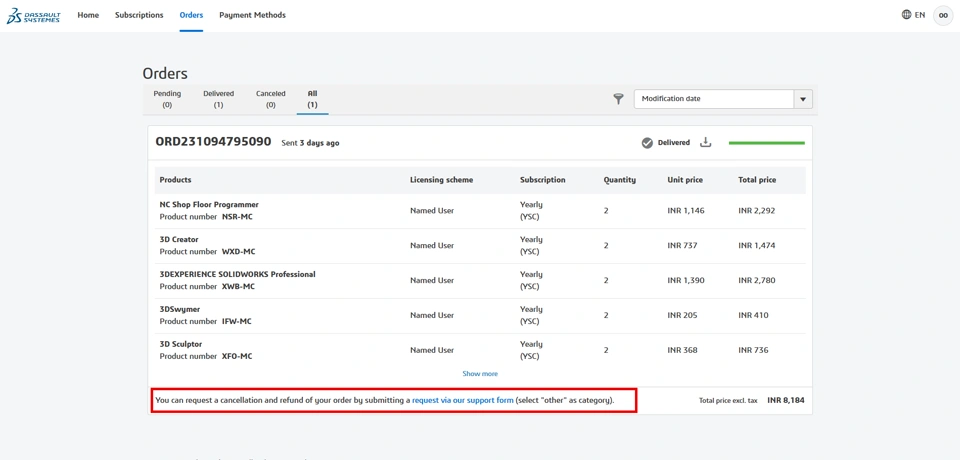Viewport: 960px width, 460px height.
Task: Click the globe language icon
Action: pos(906,15)
